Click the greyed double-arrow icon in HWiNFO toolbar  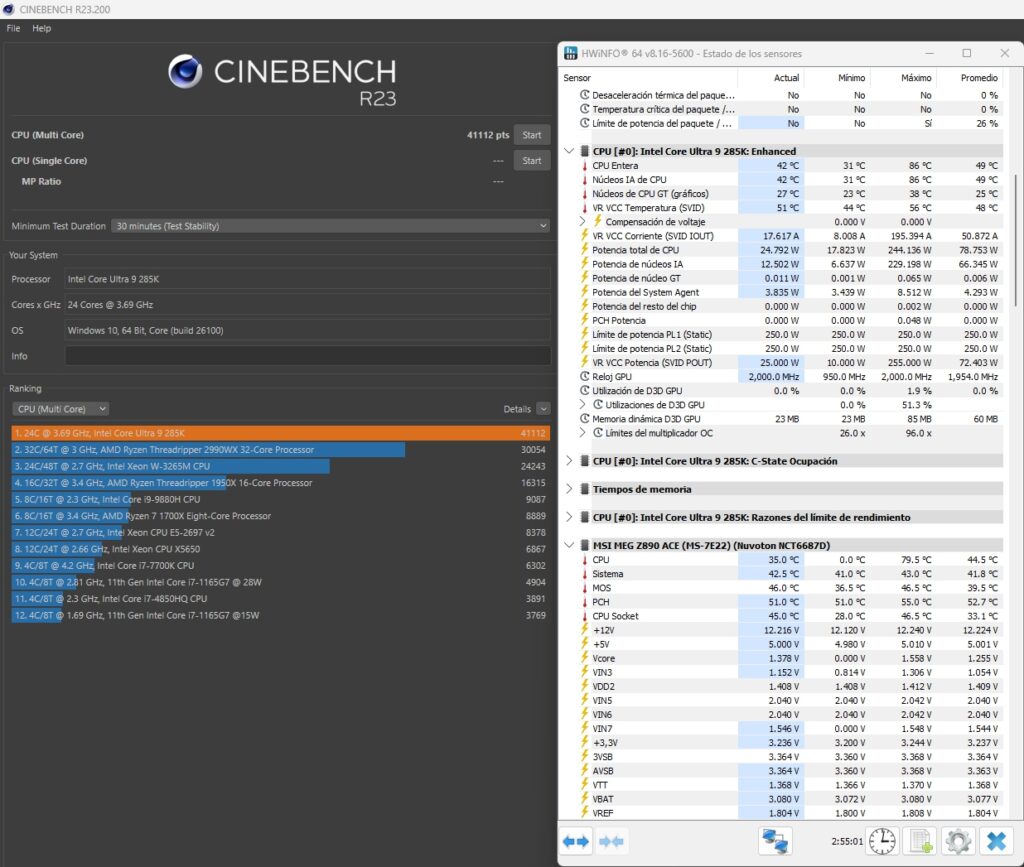(x=611, y=842)
